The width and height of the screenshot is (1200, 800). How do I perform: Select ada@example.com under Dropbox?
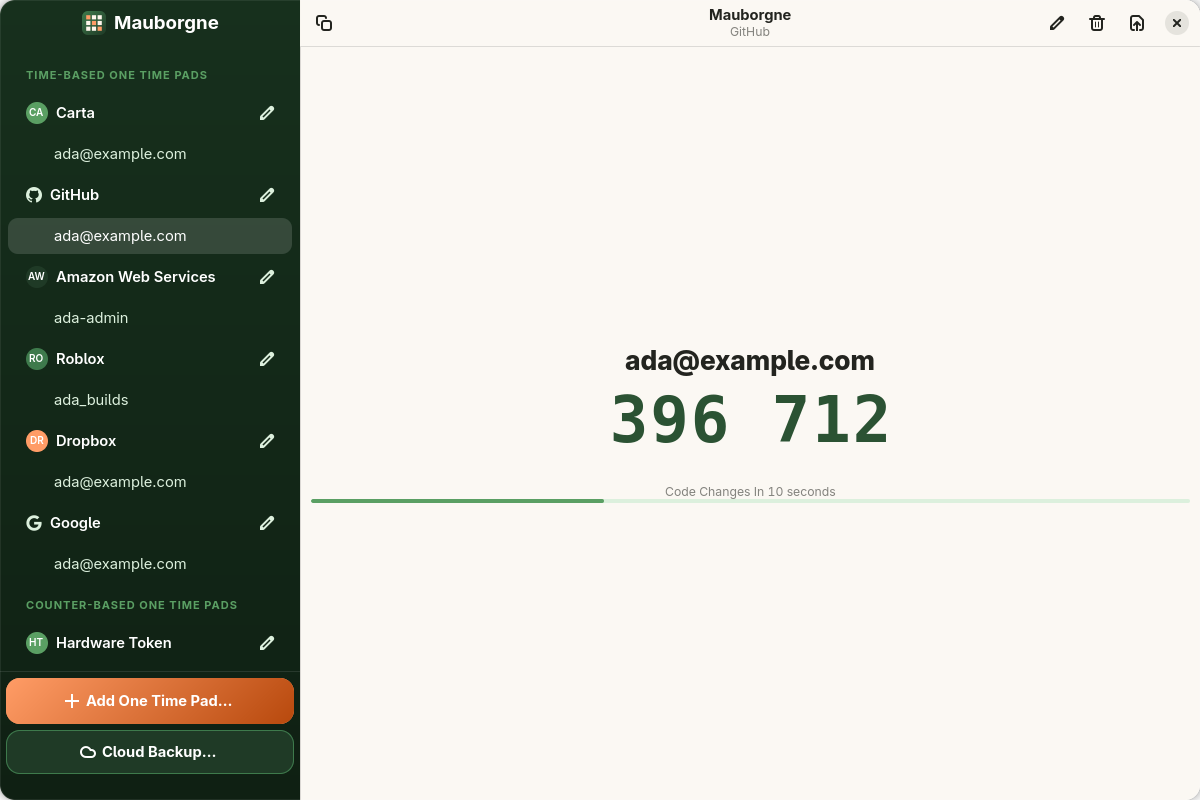point(150,482)
